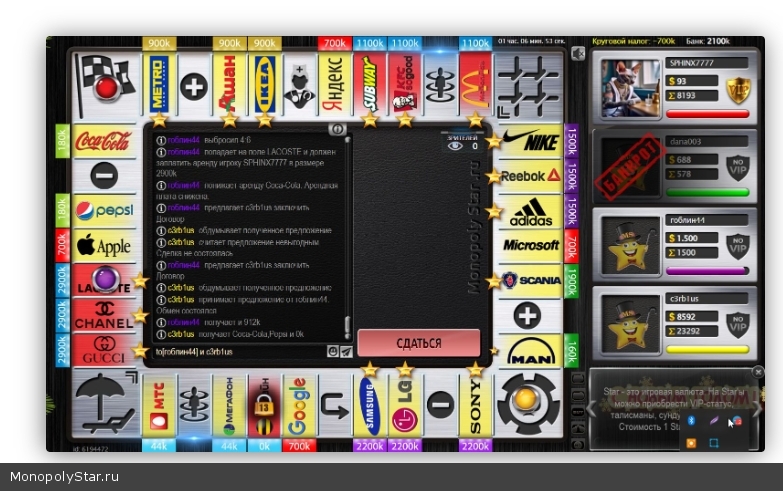The image size is (783, 491).
Task: Click the СДАТЬСЯ surrender button
Action: [x=418, y=343]
